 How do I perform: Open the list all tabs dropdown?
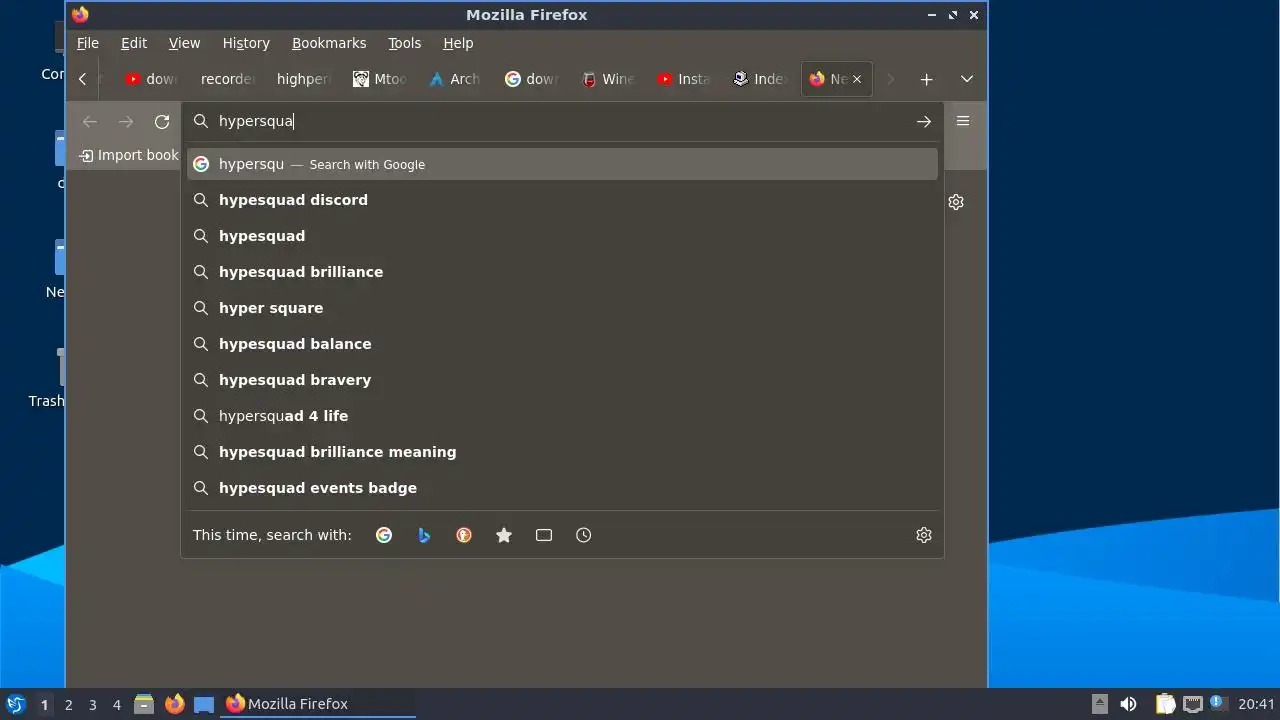coord(967,79)
